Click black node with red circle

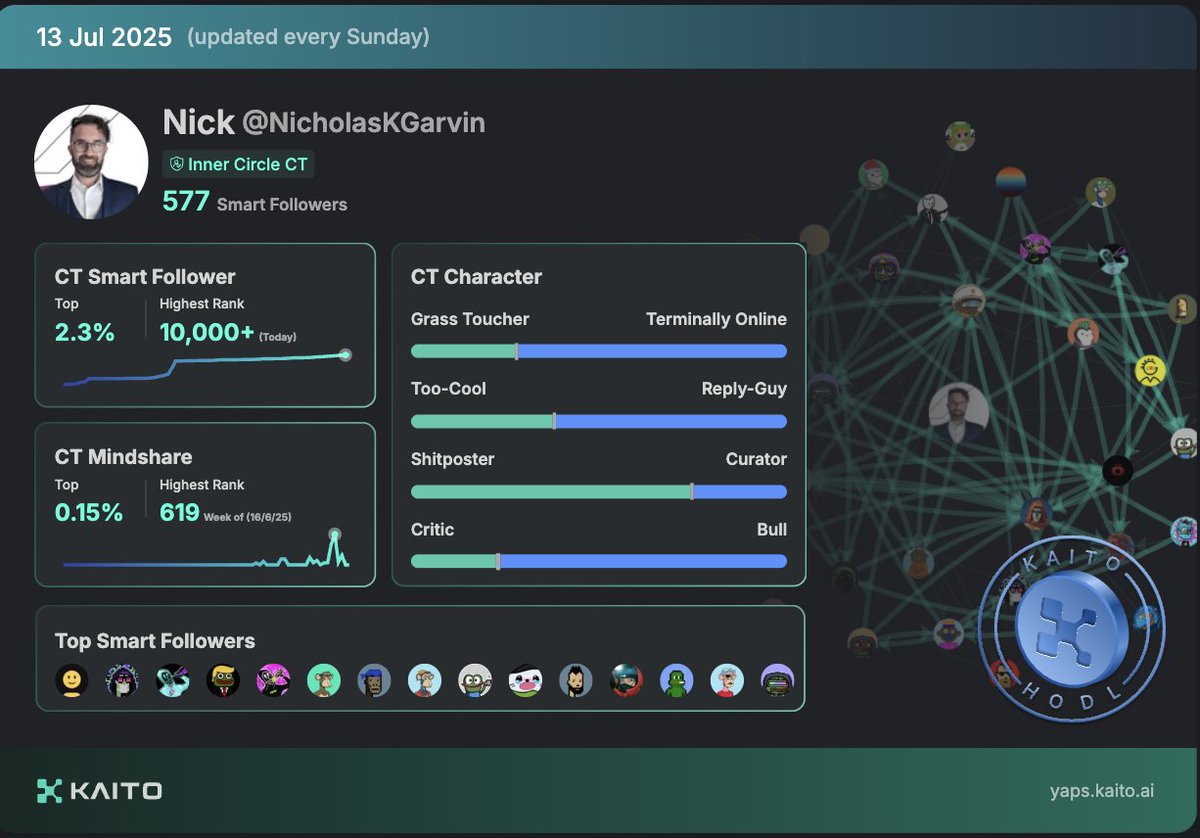[1117, 469]
